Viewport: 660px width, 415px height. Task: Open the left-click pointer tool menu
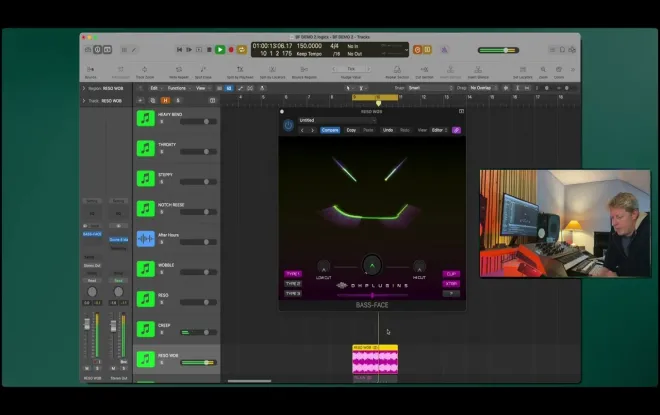[349, 88]
